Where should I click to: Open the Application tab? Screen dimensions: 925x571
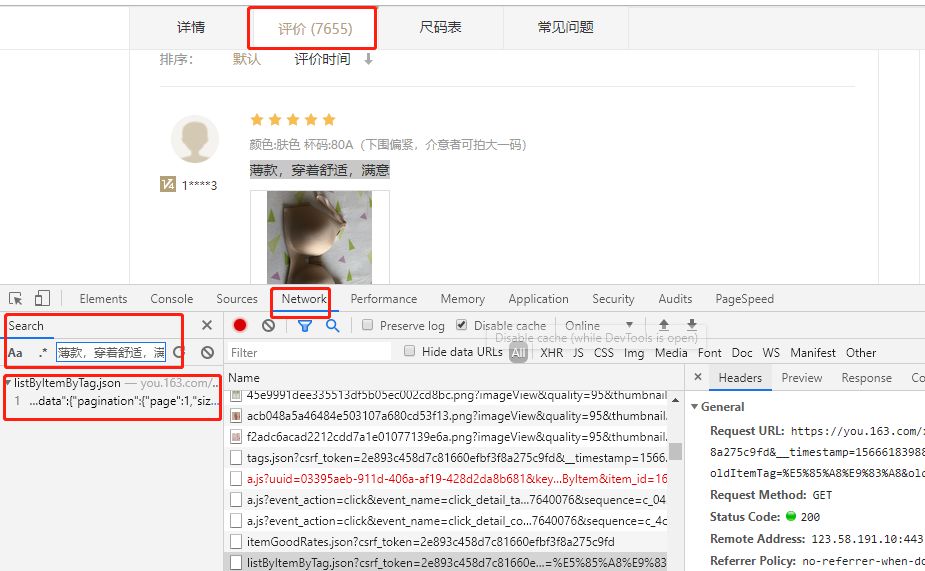tap(539, 299)
